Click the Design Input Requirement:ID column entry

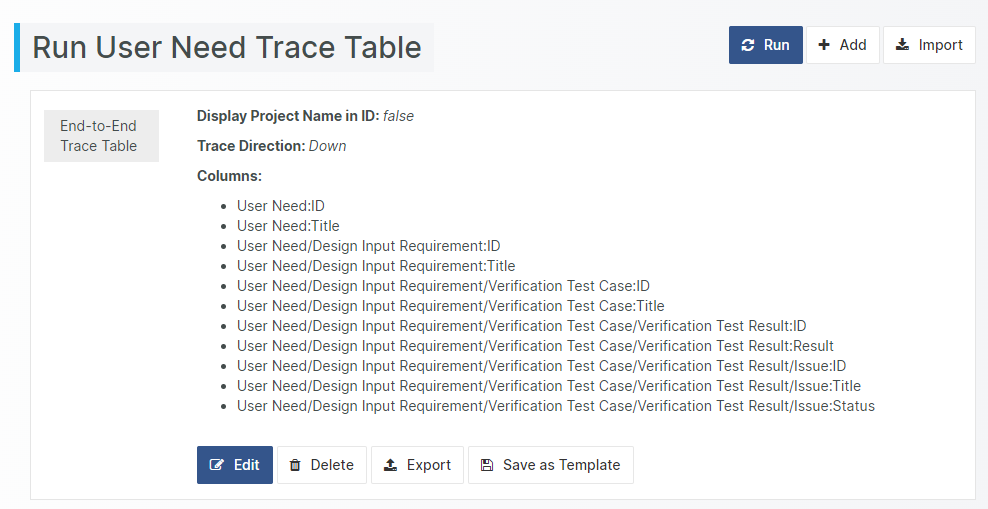pyautogui.click(x=368, y=246)
